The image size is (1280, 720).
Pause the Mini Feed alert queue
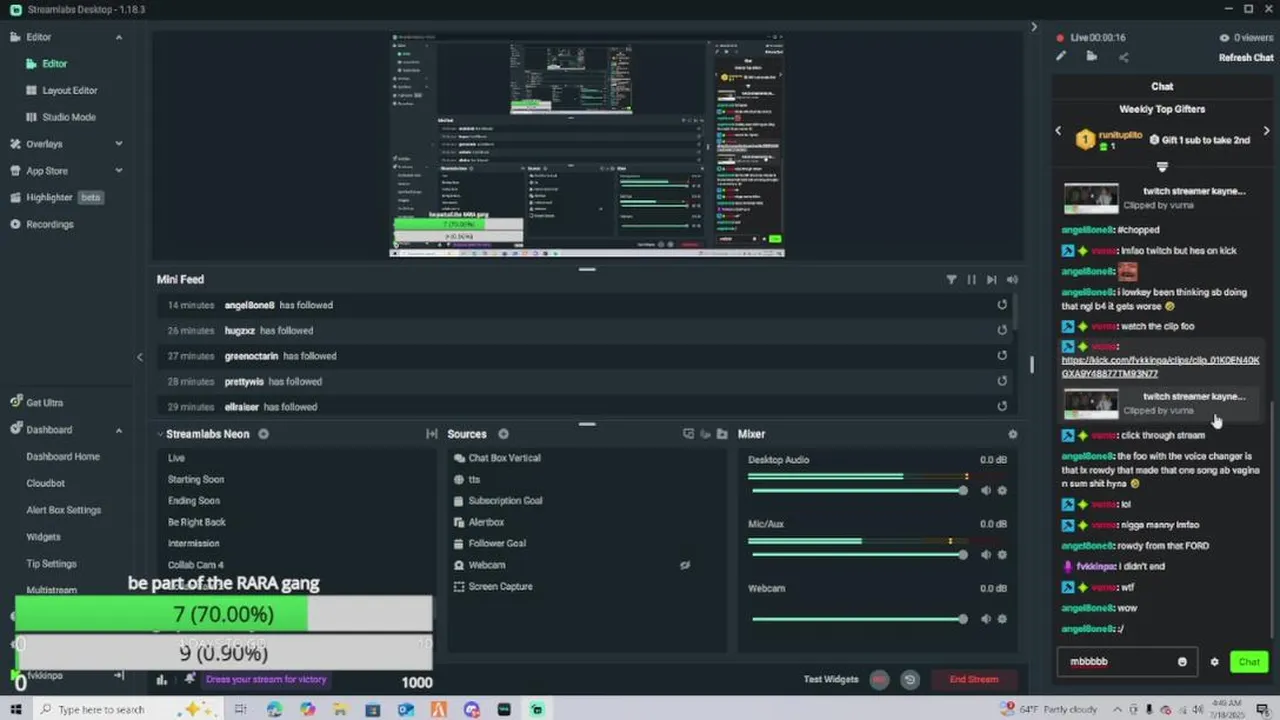click(971, 280)
